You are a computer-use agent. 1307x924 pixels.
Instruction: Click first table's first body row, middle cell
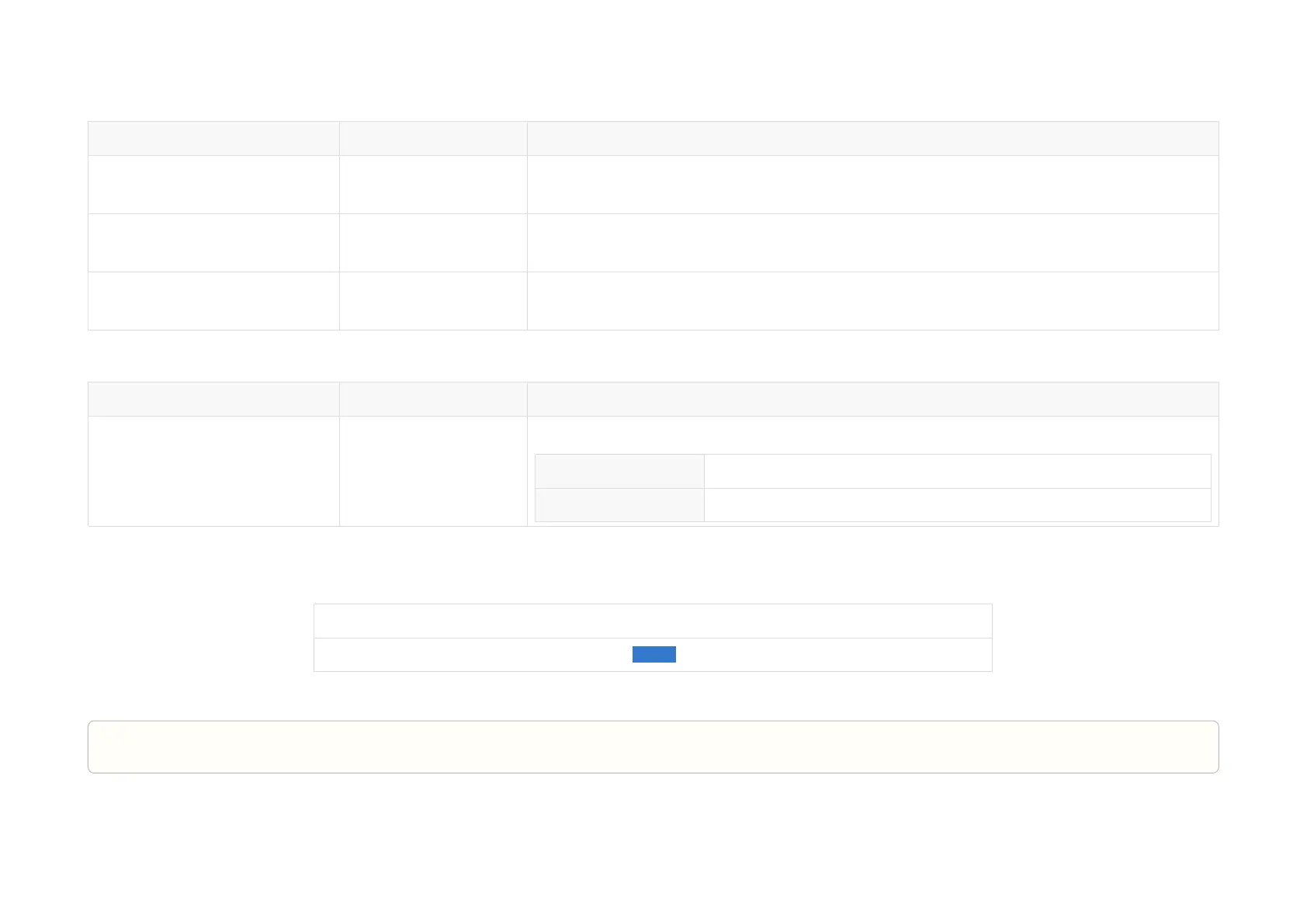(x=433, y=185)
